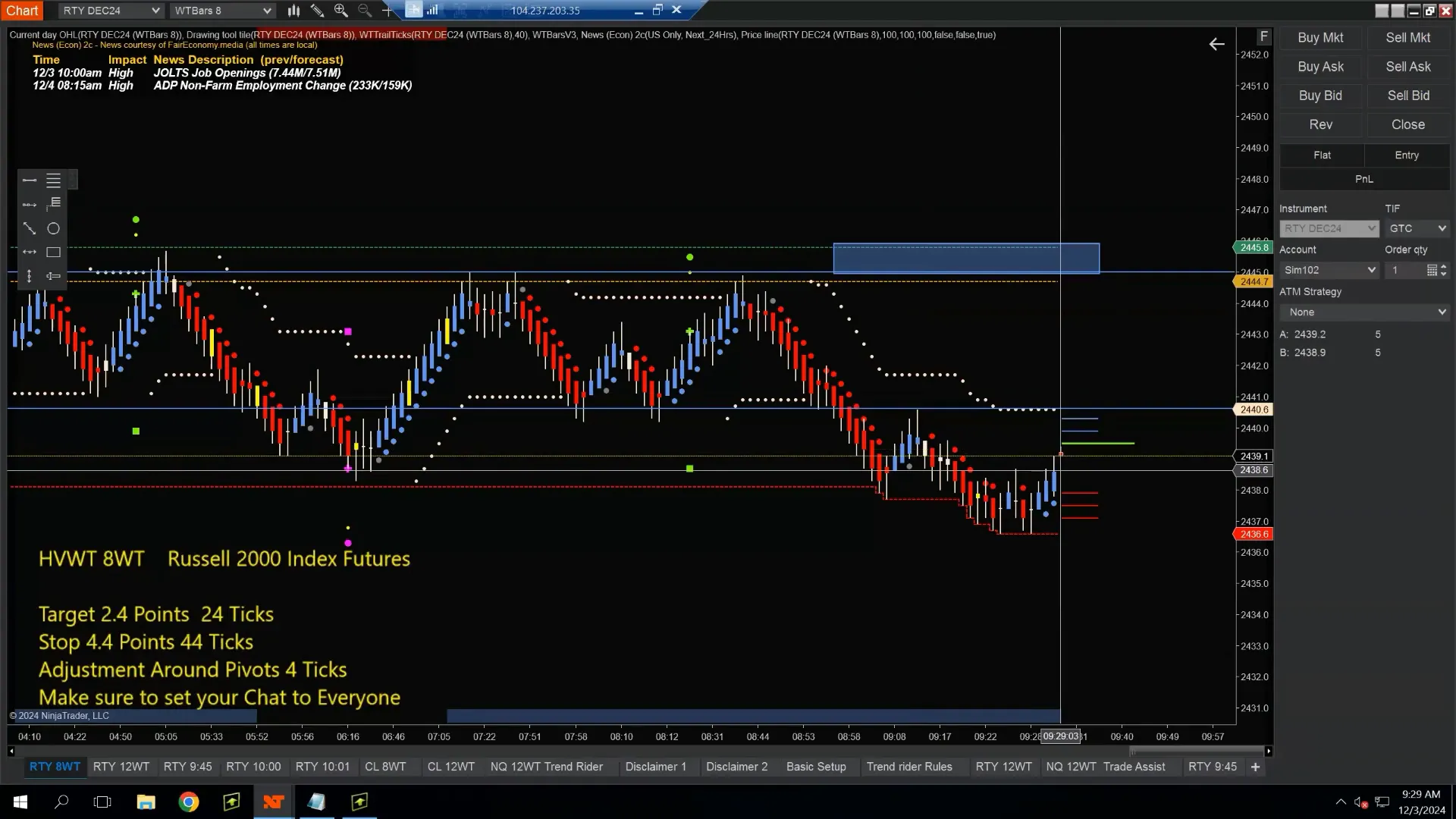Select the crosshair pointer tool
The image size is (1456, 819).
point(388,11)
